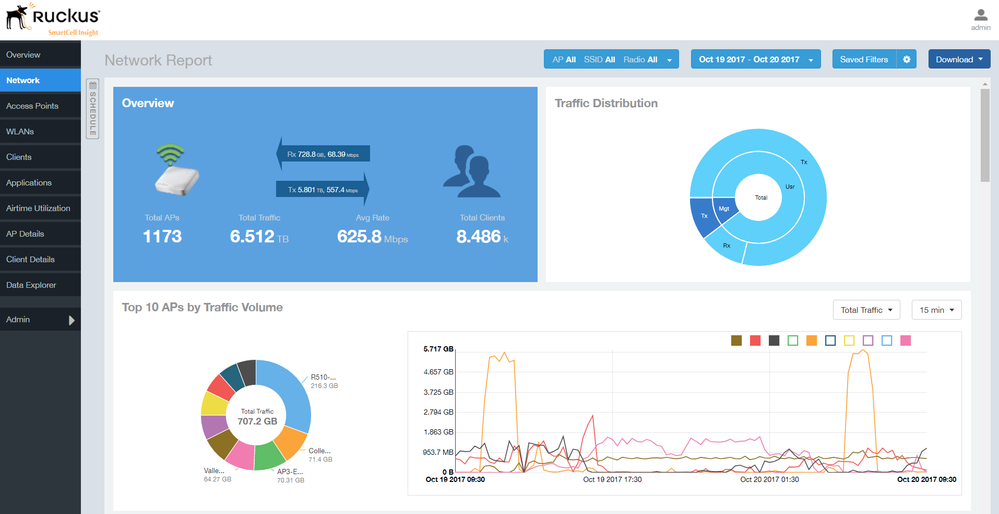Open Airtime Utilization menu item

pyautogui.click(x=38, y=208)
